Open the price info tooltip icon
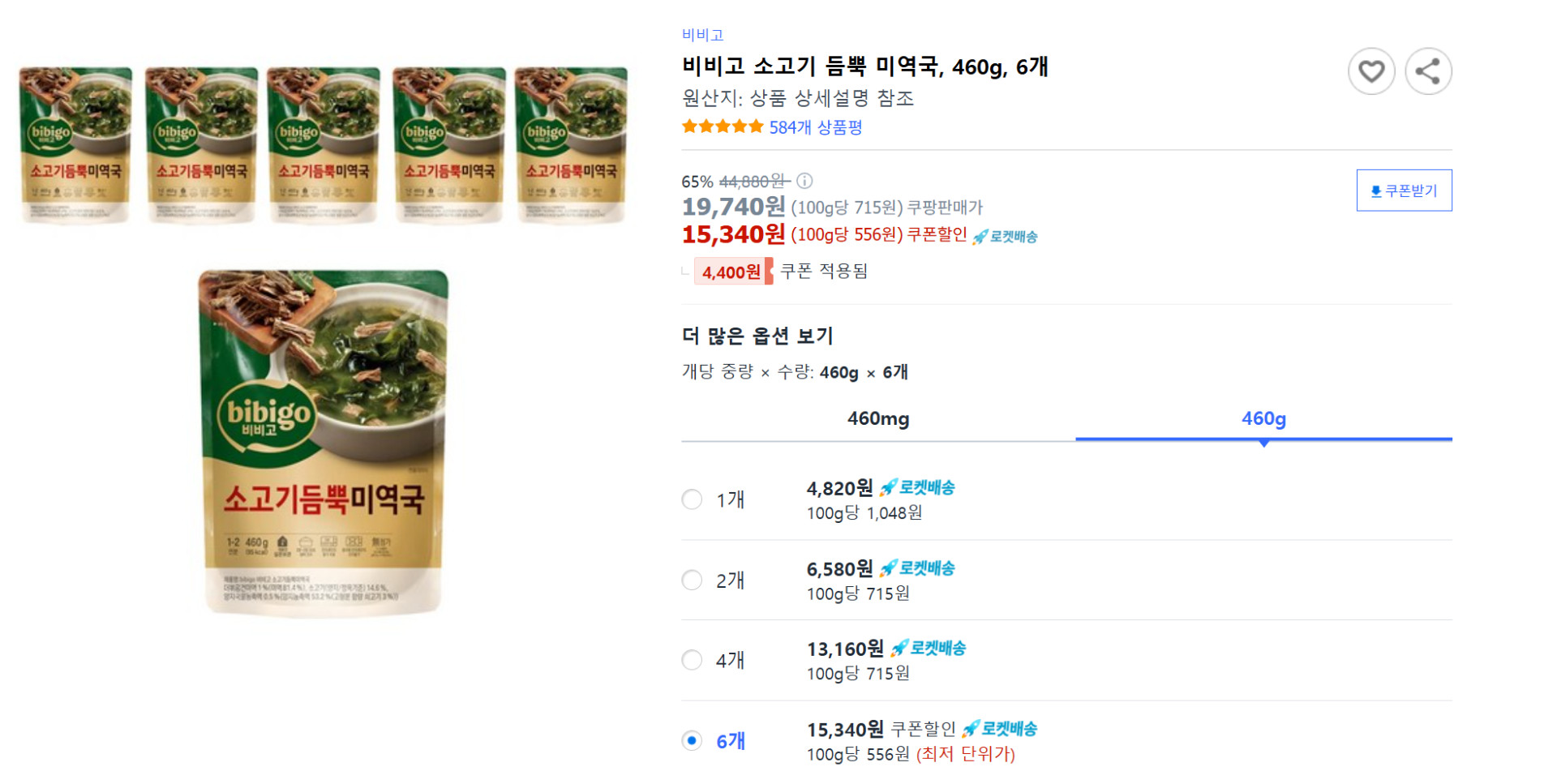 pyautogui.click(x=804, y=182)
